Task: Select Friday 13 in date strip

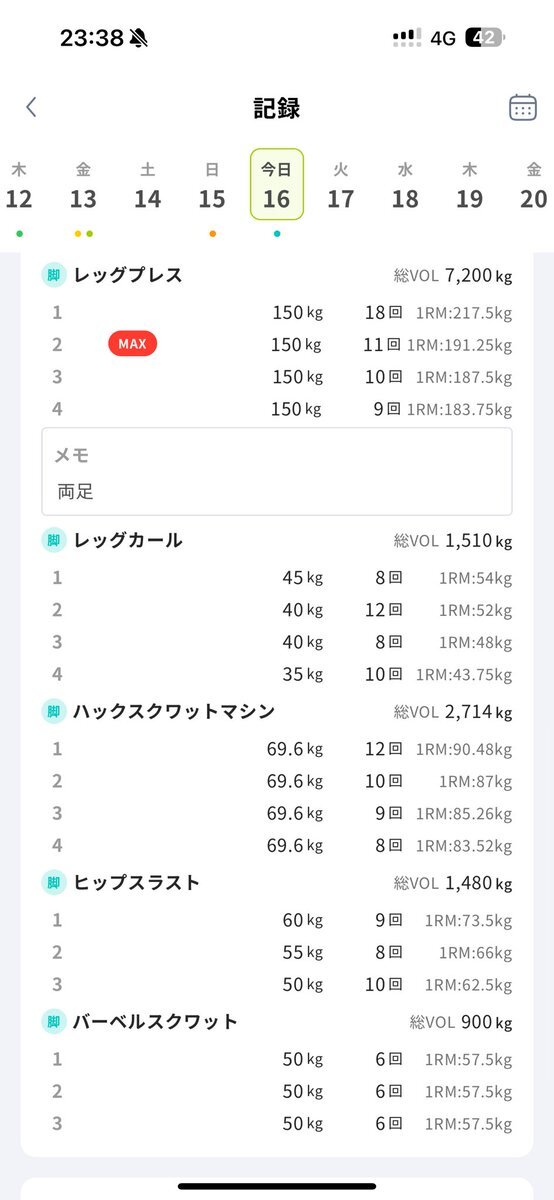Action: (83, 188)
